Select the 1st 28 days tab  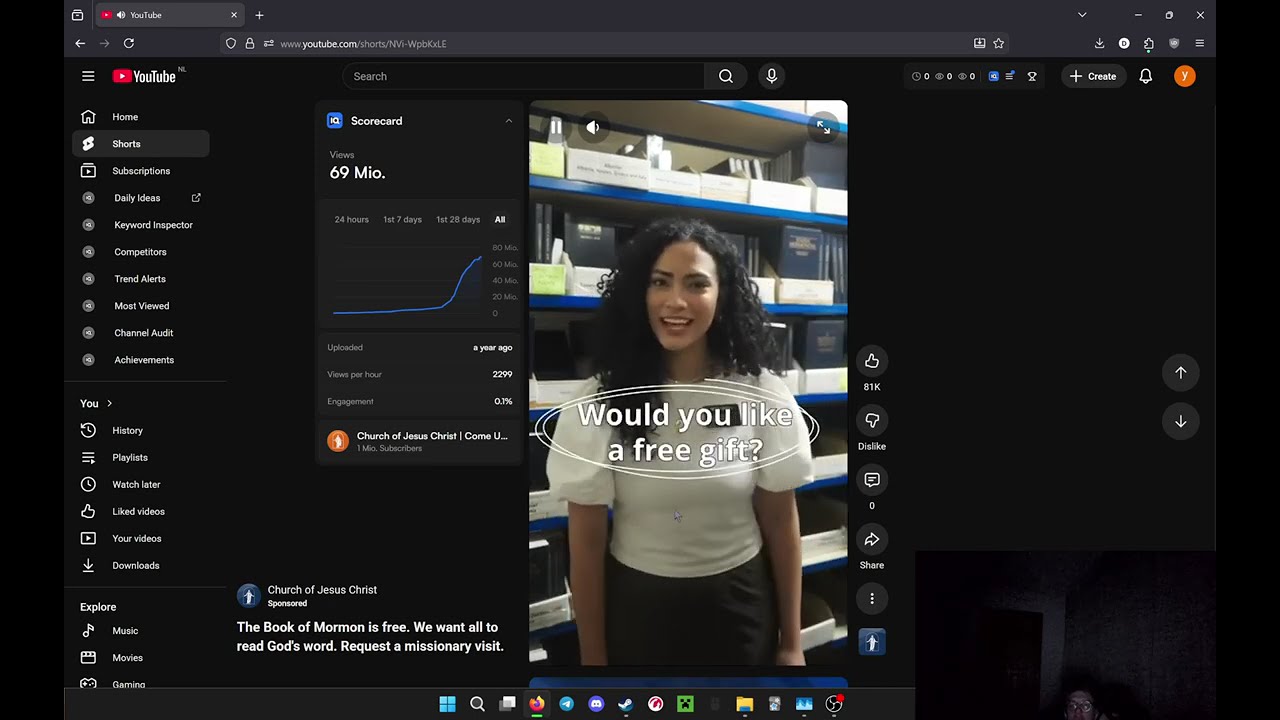458,219
